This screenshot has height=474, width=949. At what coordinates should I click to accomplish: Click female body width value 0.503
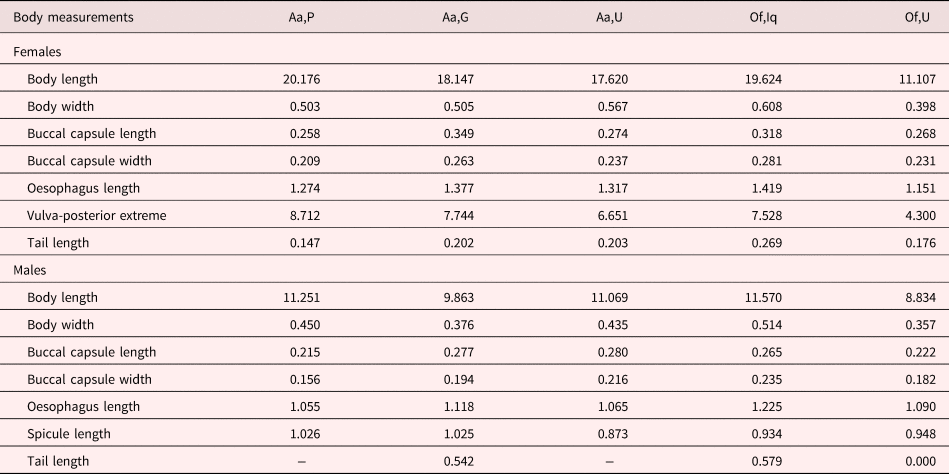[304, 107]
